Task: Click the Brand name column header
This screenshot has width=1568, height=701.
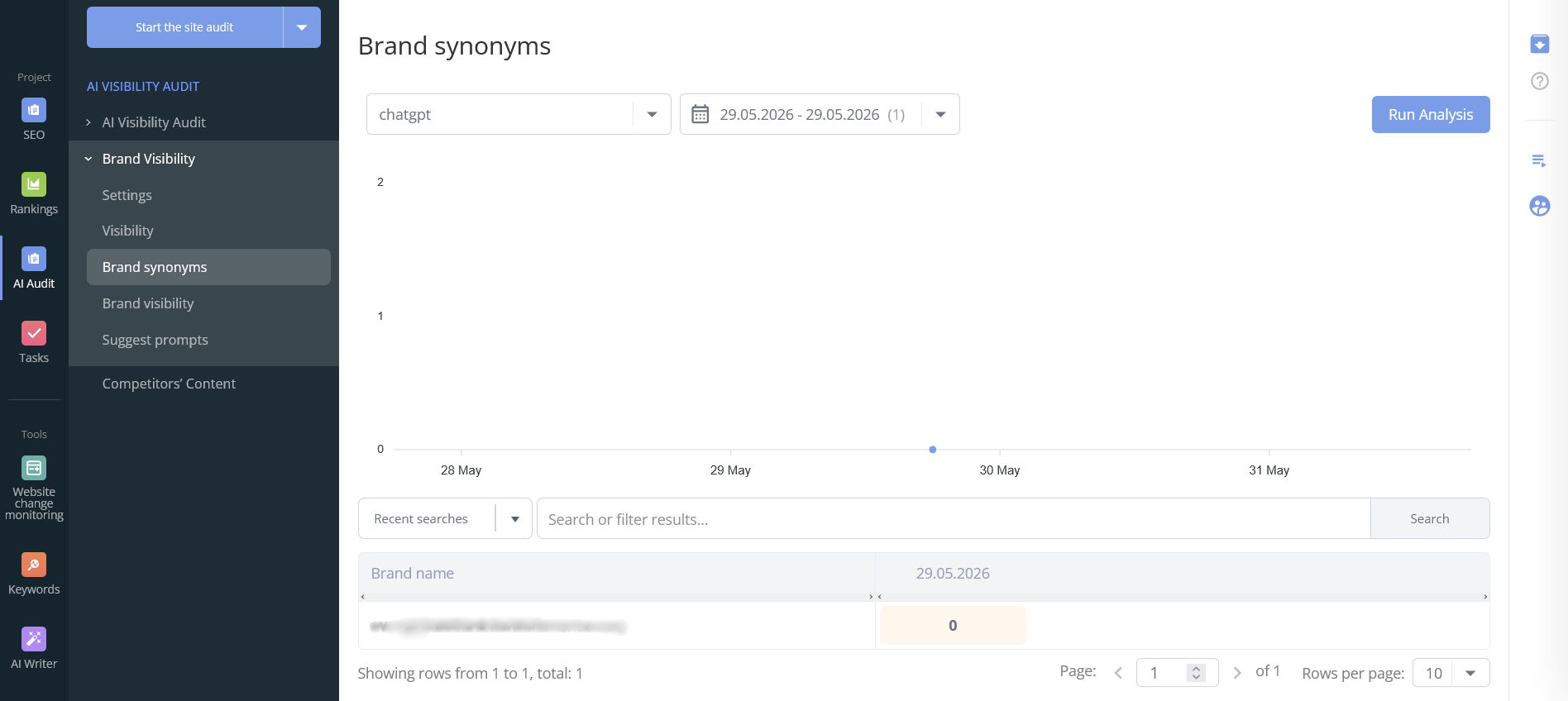Action: click(412, 573)
